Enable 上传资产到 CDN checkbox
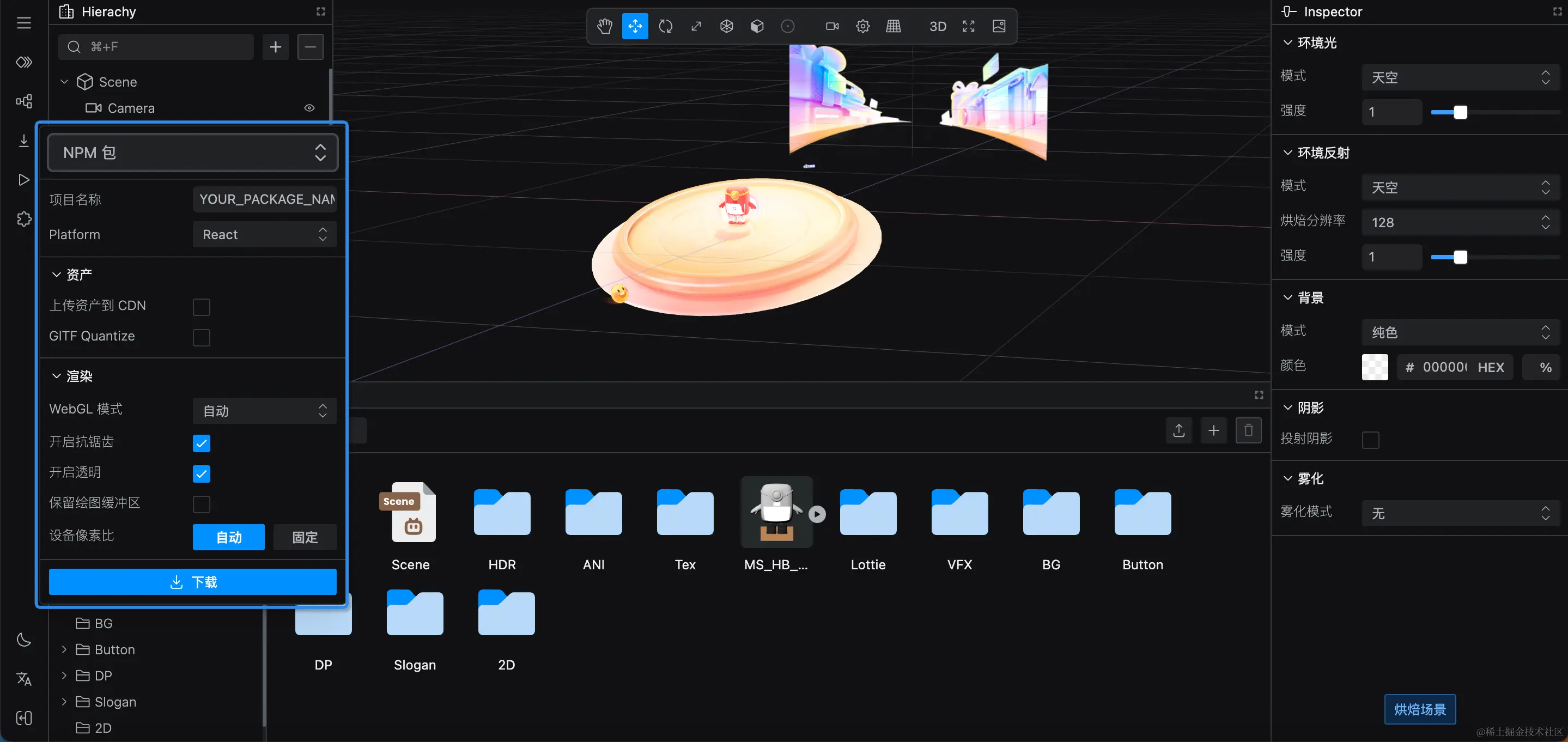This screenshot has height=742, width=1568. point(202,307)
